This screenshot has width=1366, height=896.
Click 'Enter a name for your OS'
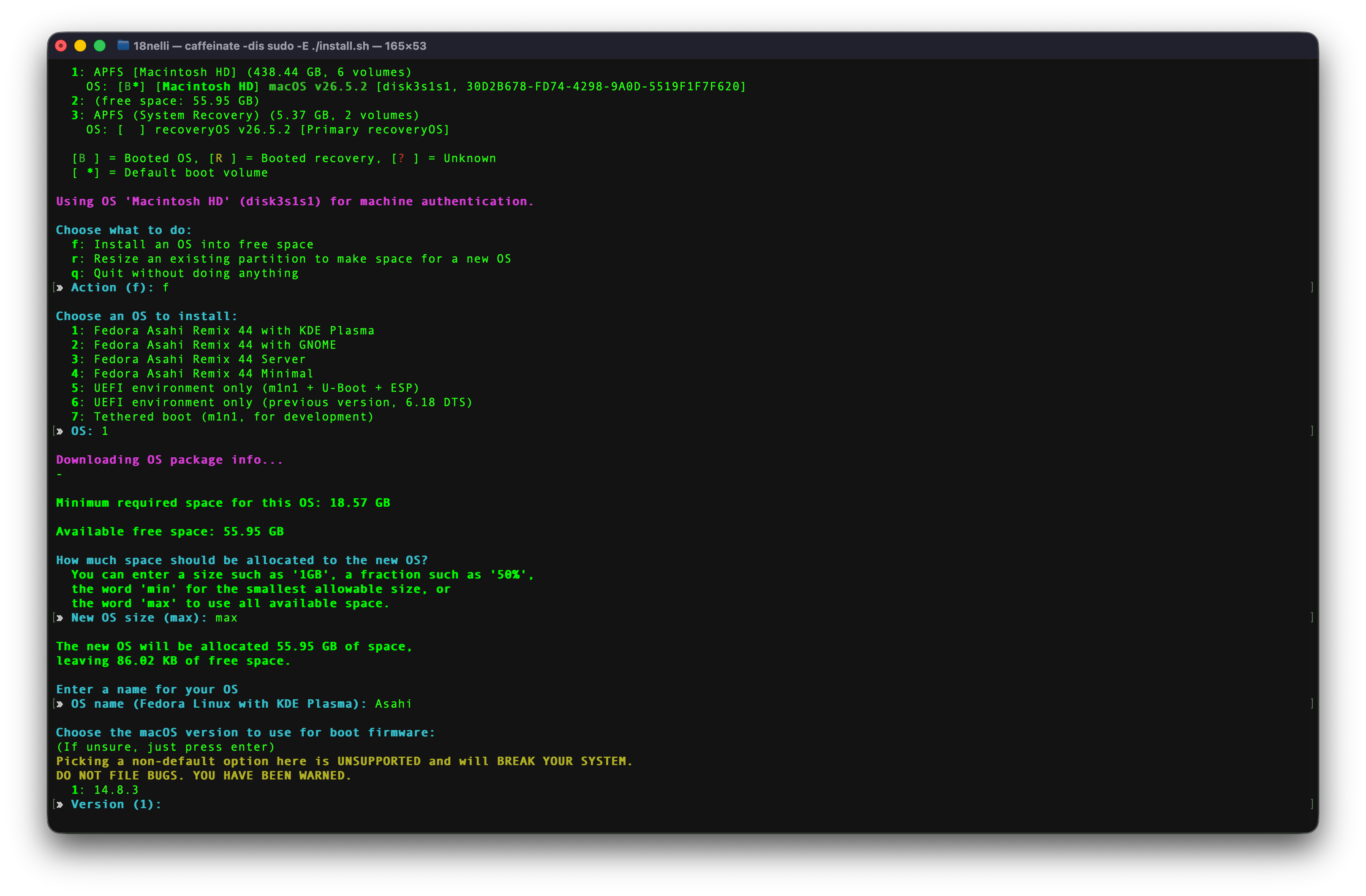pyautogui.click(x=147, y=690)
